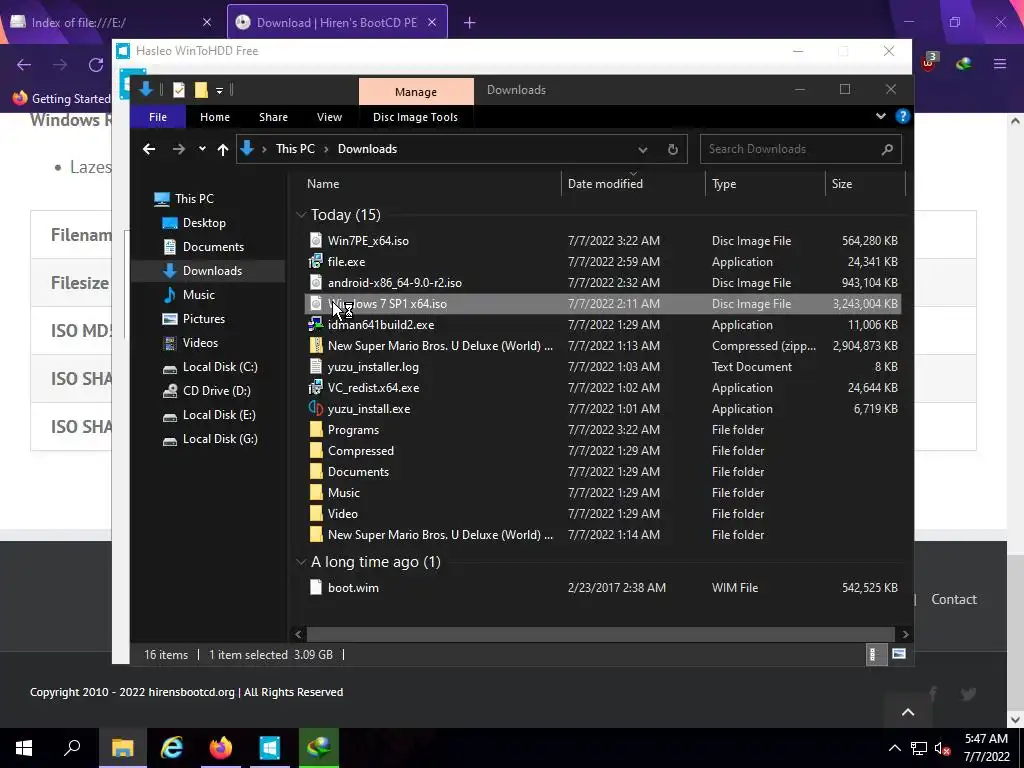The width and height of the screenshot is (1024, 768).
Task: Collapse the Today (15) group
Action: (301, 214)
